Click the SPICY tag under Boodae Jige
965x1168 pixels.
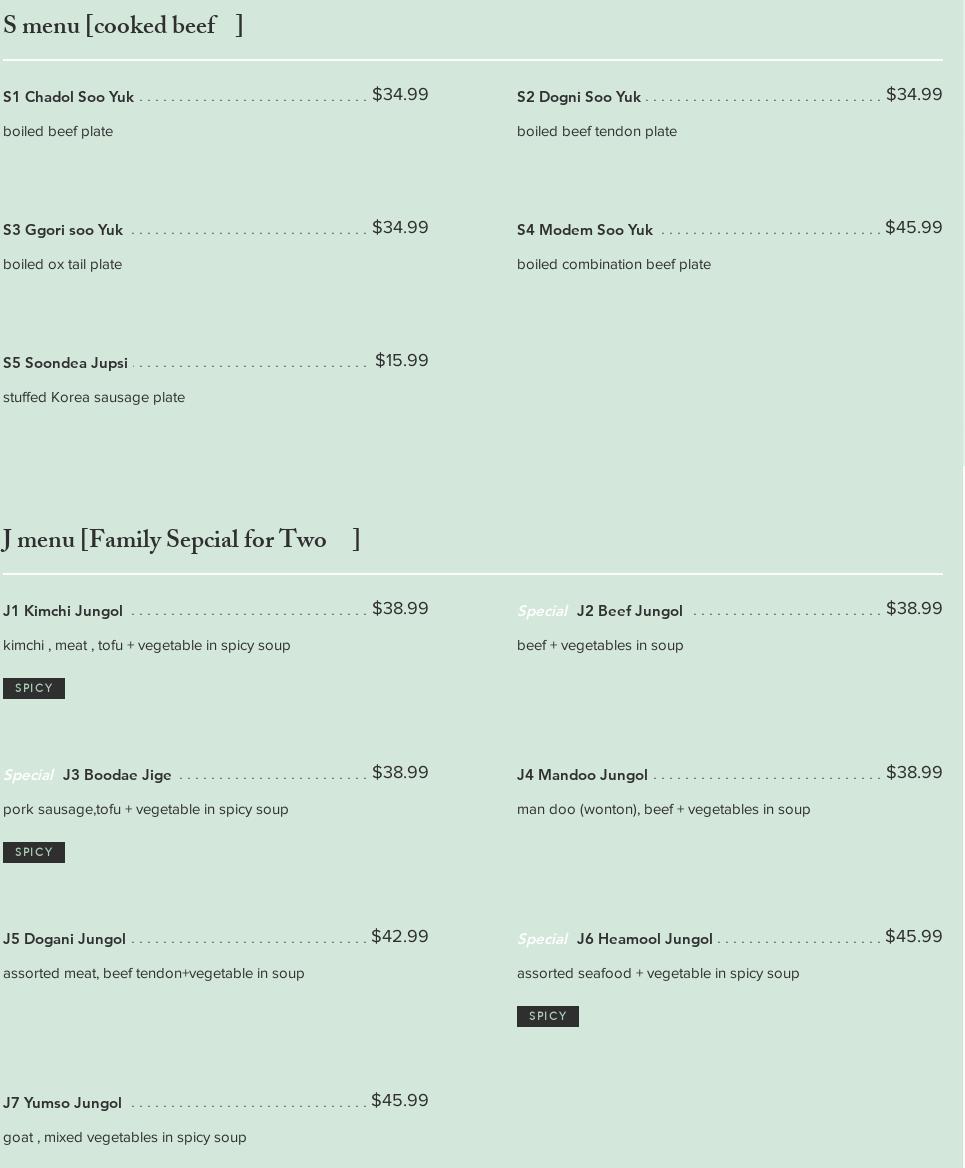click(34, 852)
